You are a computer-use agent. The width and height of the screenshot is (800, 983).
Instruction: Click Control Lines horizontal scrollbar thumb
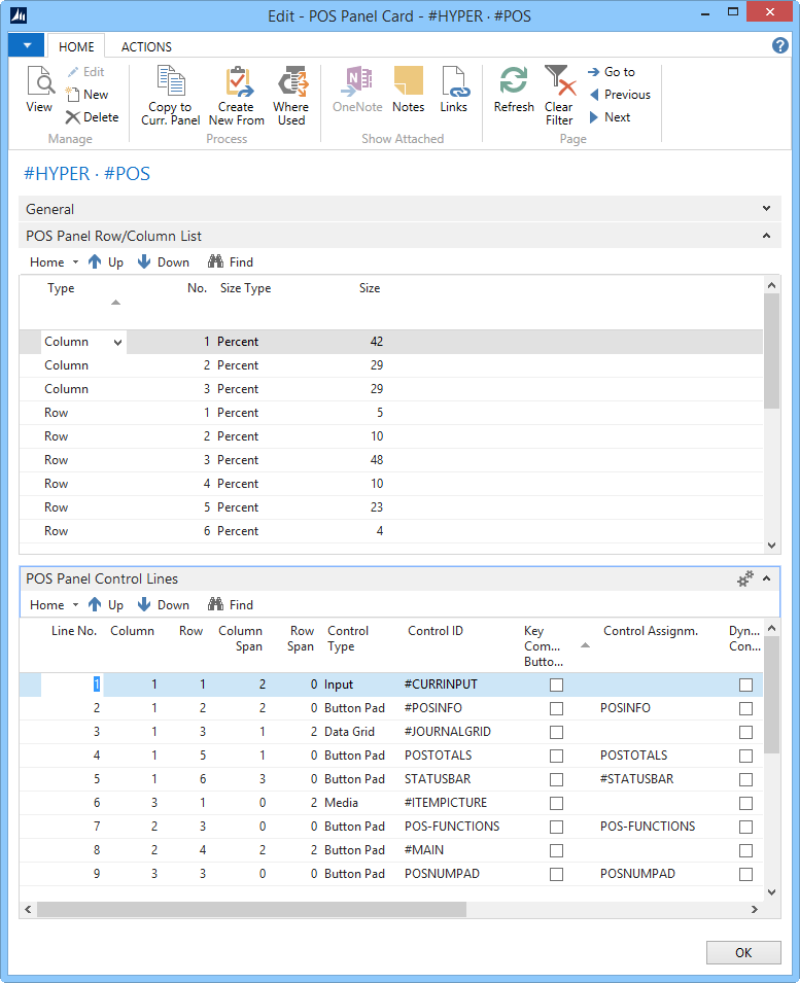tap(251, 909)
